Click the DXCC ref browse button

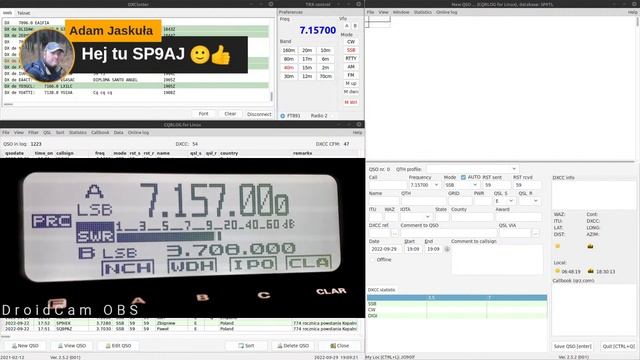(x=395, y=233)
